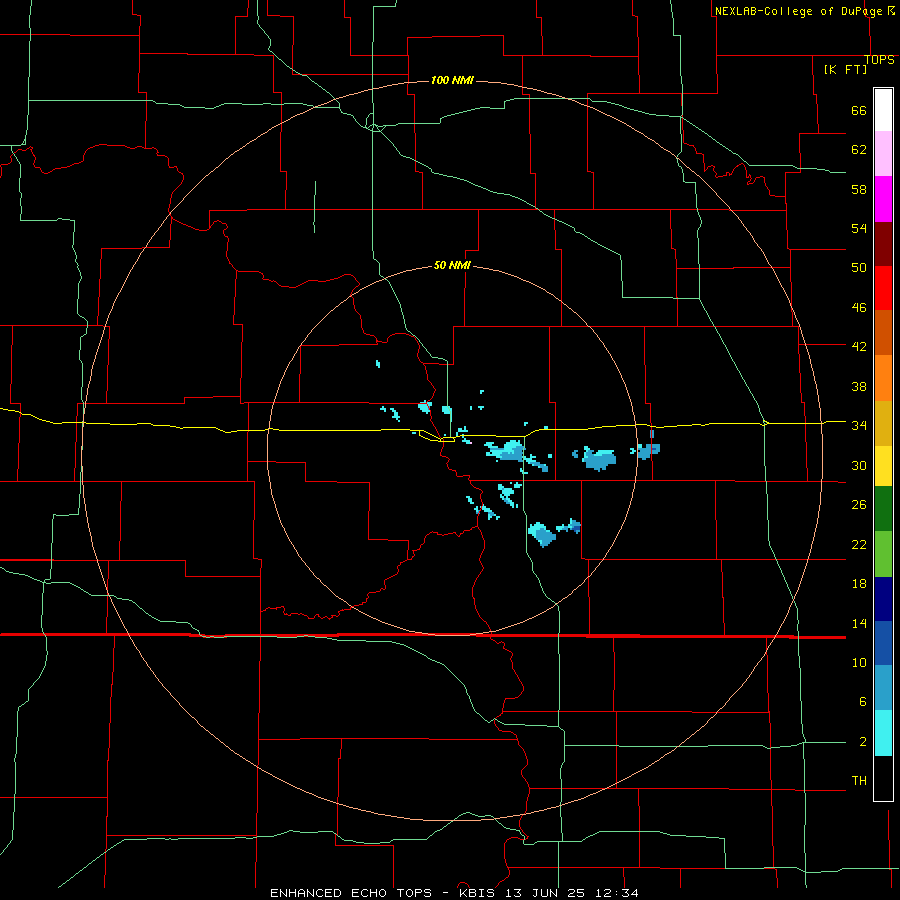
Task: Click the TOPS legend title
Action: (x=879, y=60)
